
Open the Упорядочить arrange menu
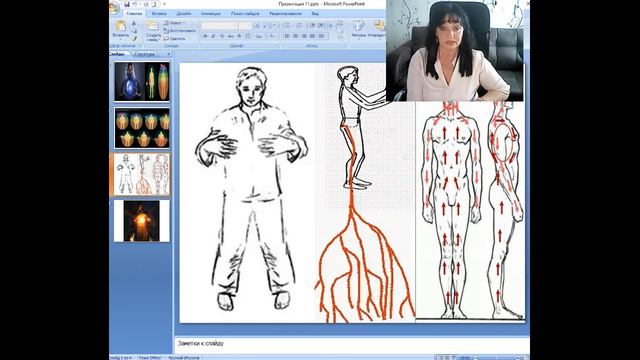pyautogui.click(x=378, y=29)
